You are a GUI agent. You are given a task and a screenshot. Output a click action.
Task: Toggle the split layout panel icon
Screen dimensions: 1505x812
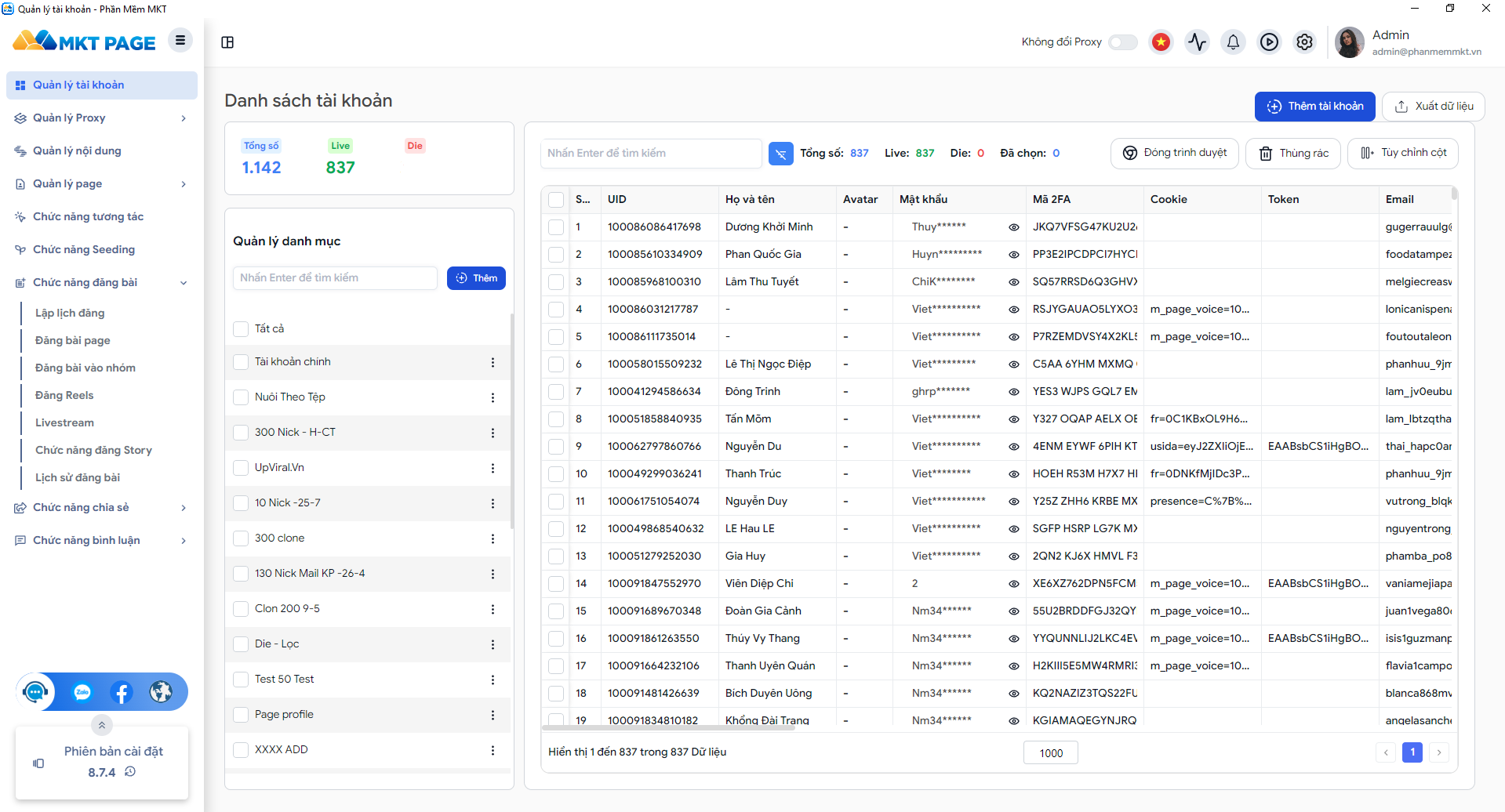click(x=227, y=42)
